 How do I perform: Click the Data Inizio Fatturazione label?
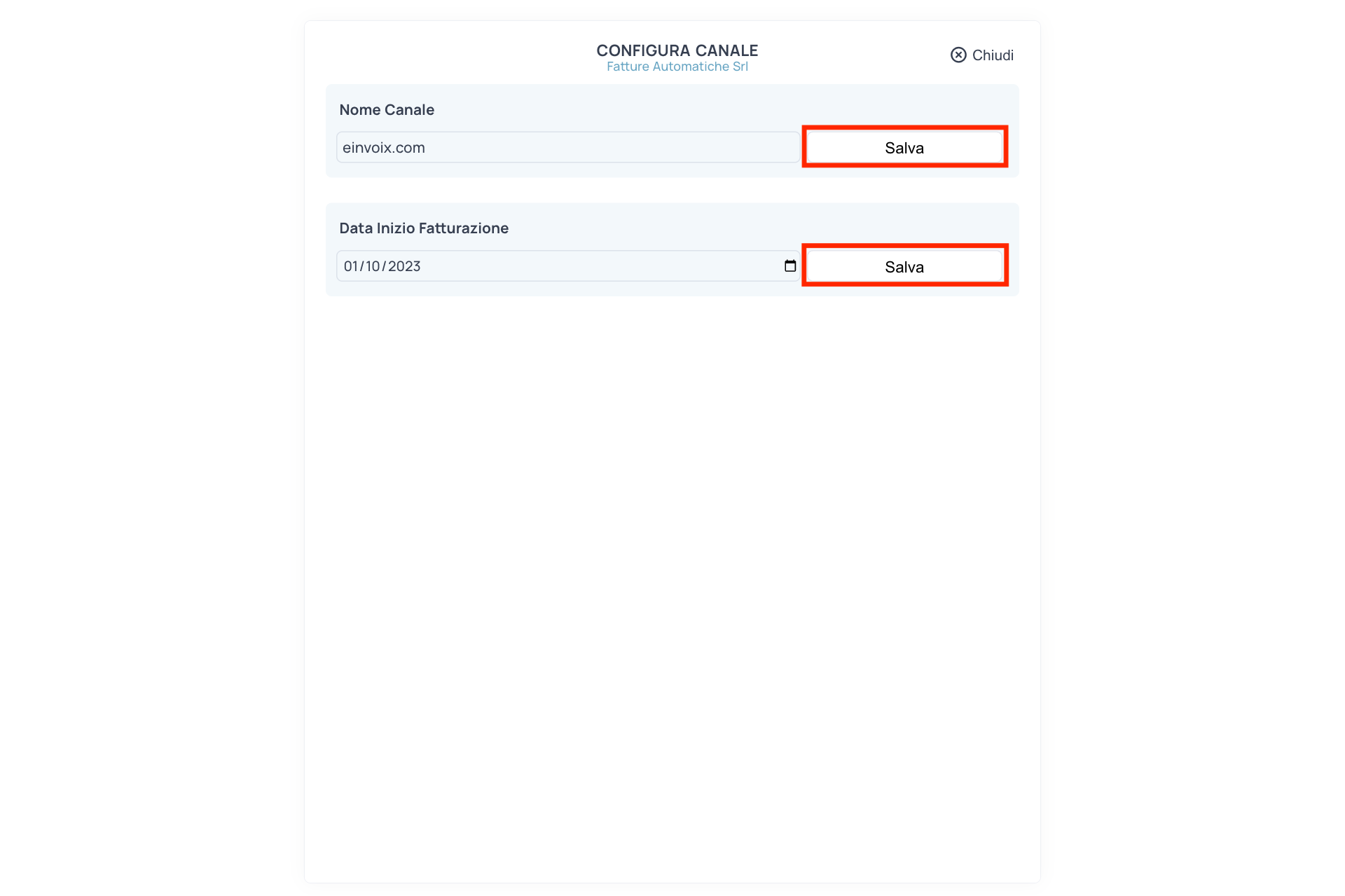[424, 228]
